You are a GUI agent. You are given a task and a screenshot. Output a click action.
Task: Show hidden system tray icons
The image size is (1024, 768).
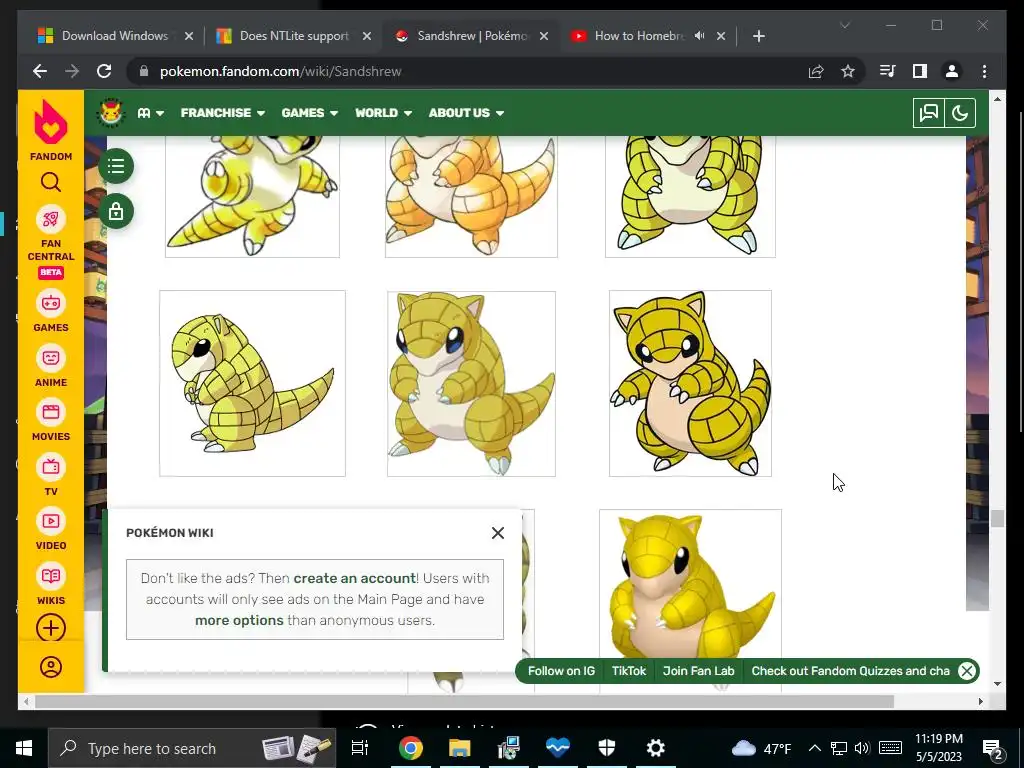coord(814,748)
